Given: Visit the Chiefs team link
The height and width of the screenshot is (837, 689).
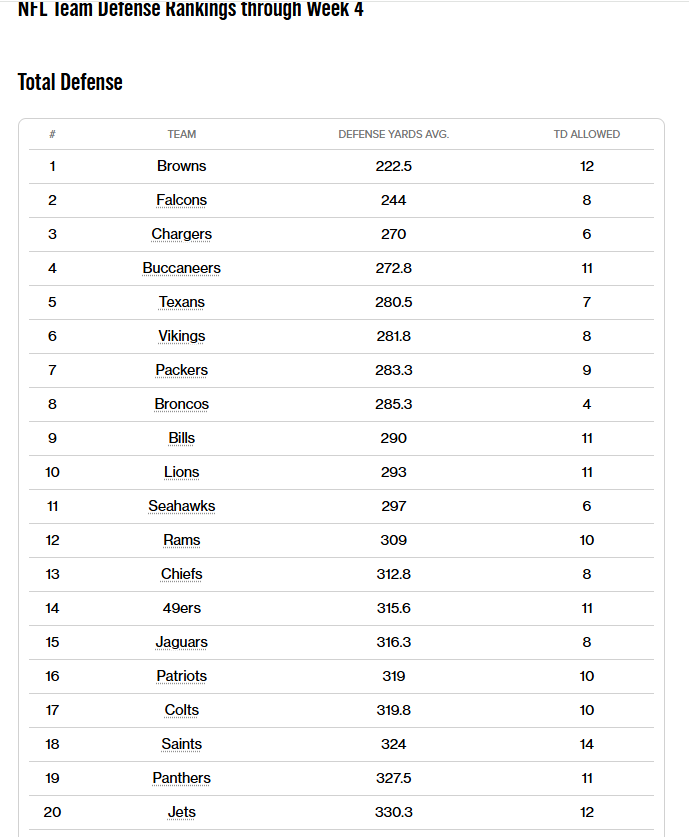Looking at the screenshot, I should [x=182, y=574].
